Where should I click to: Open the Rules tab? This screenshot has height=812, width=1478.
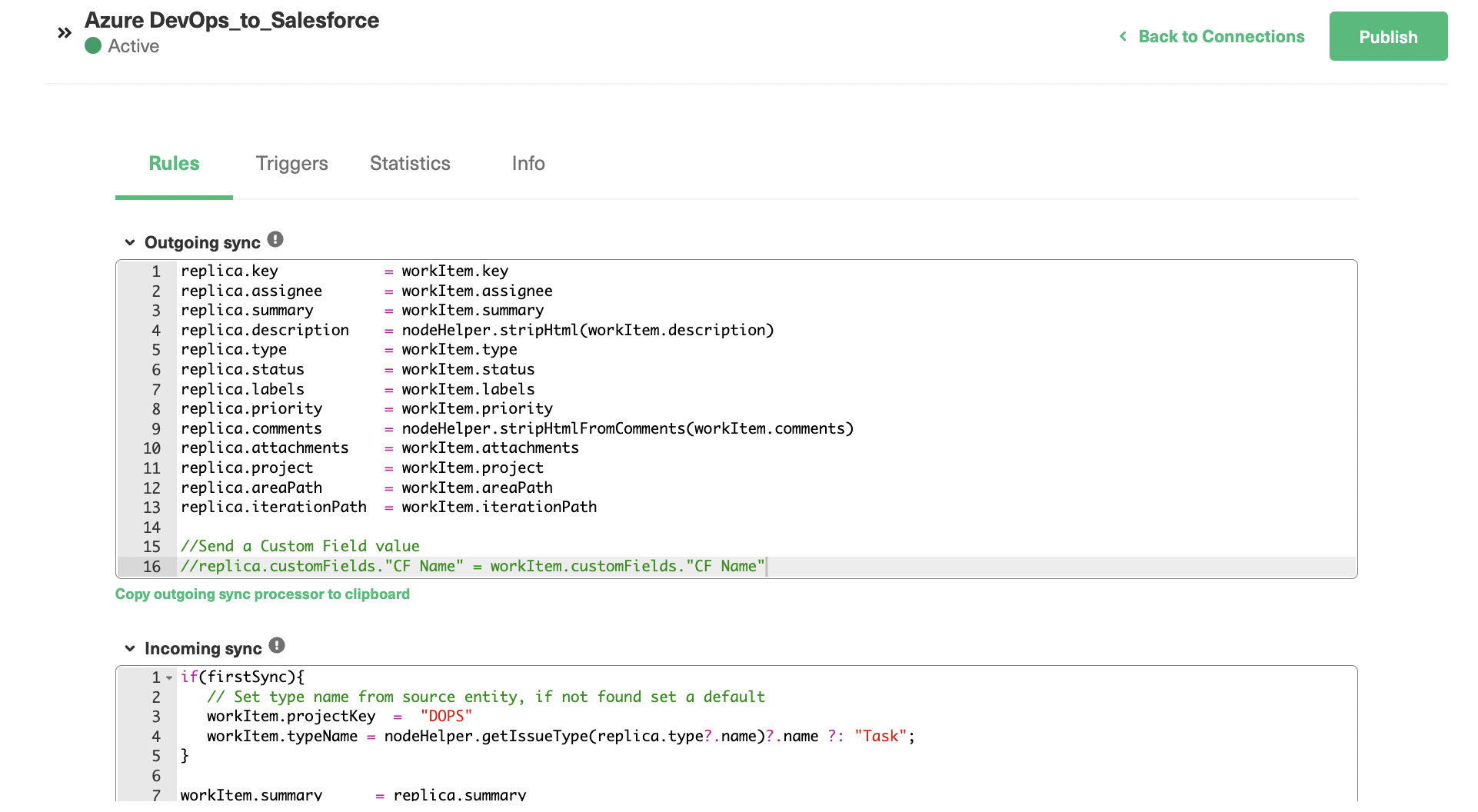click(x=174, y=164)
